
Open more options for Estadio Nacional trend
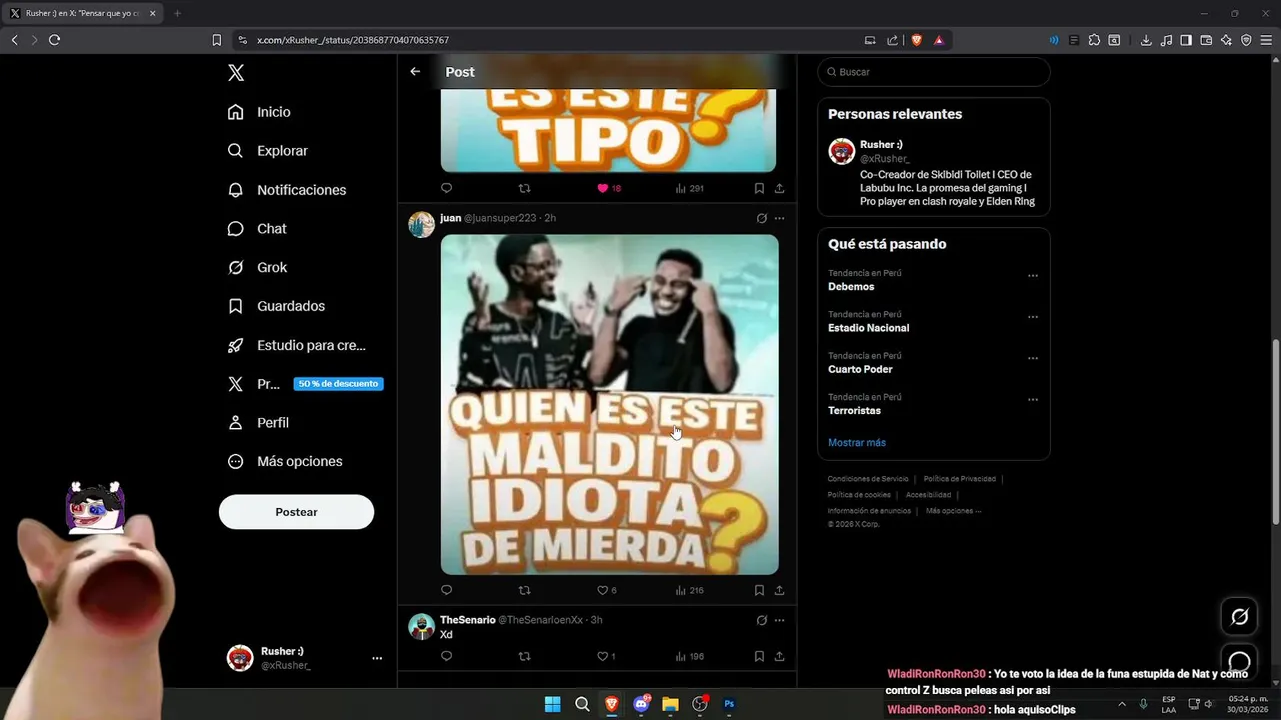1033,317
